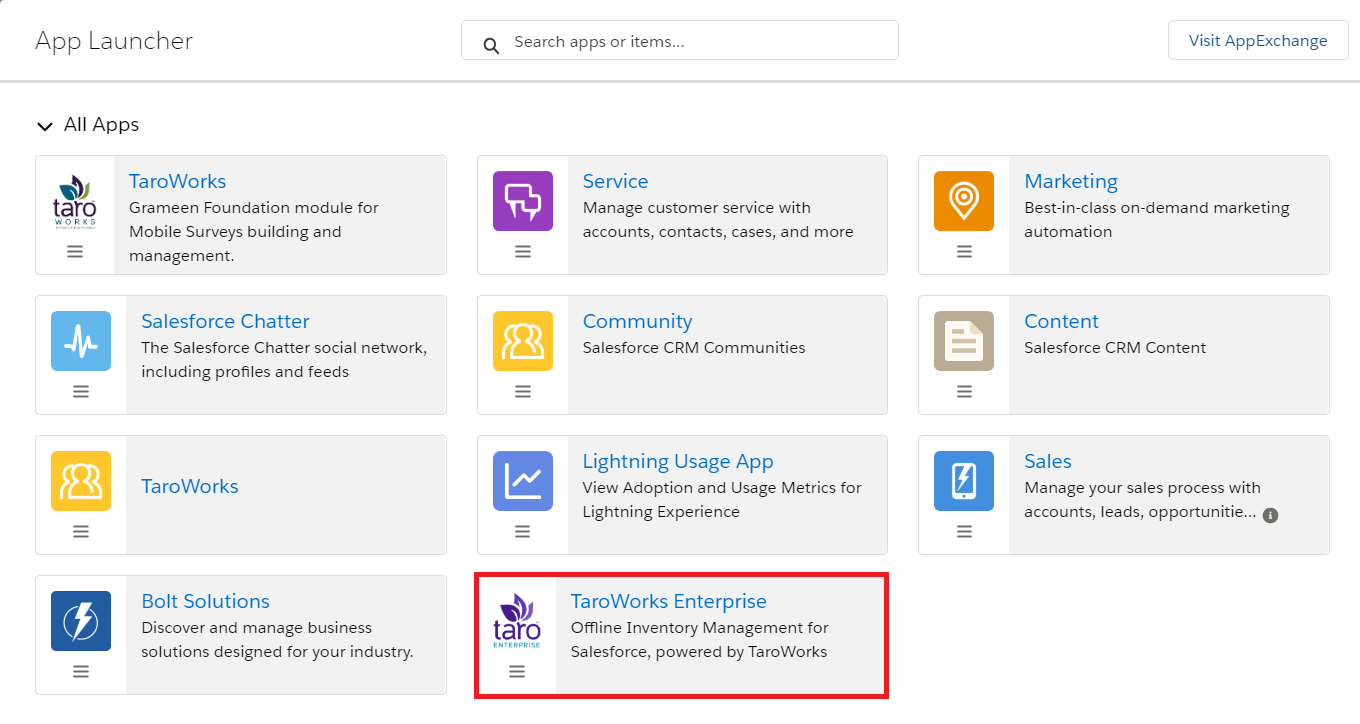Click the drag handle on the Service tile
1360x724 pixels.
click(523, 252)
